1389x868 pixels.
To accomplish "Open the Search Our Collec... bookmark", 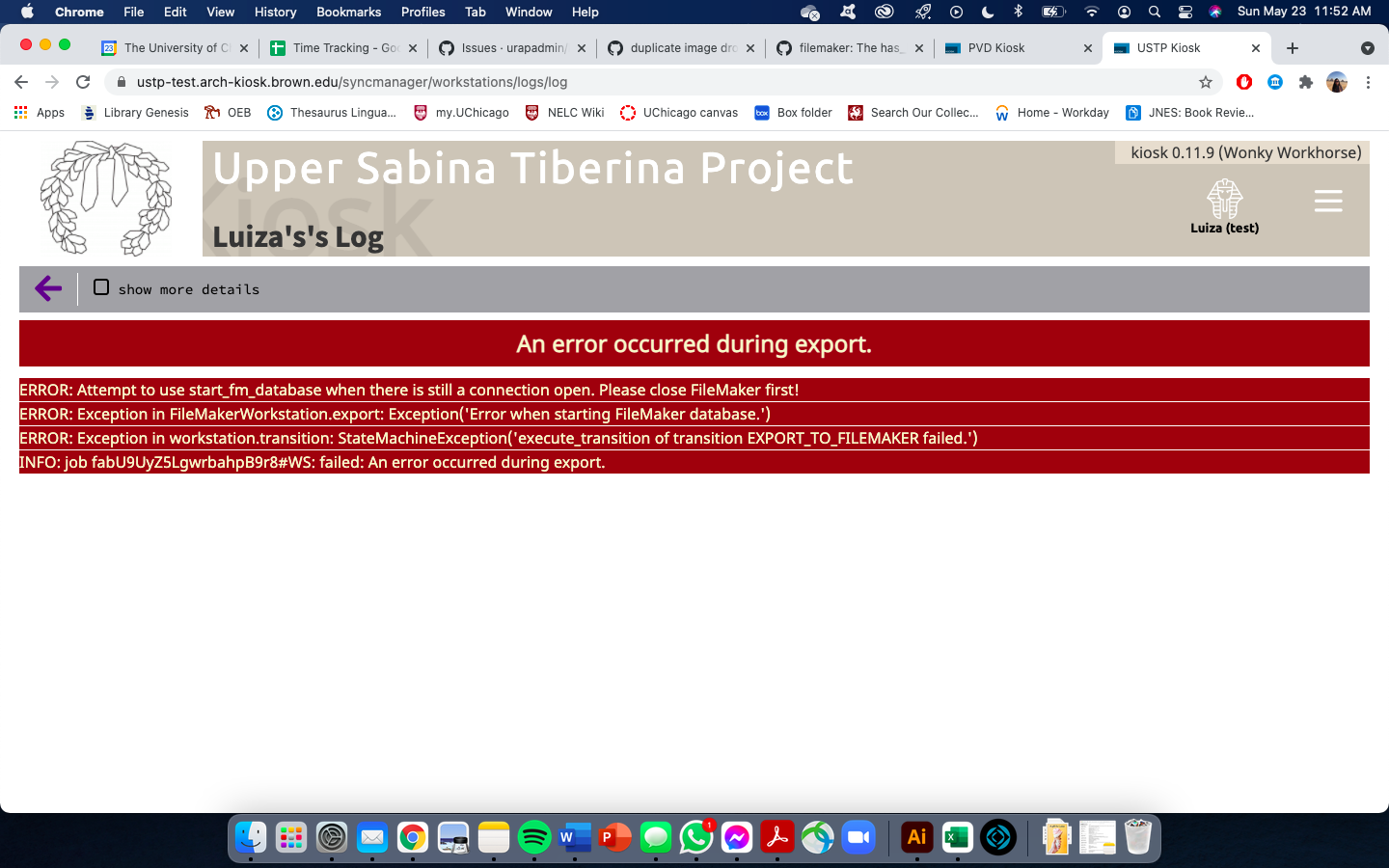I will [x=912, y=113].
